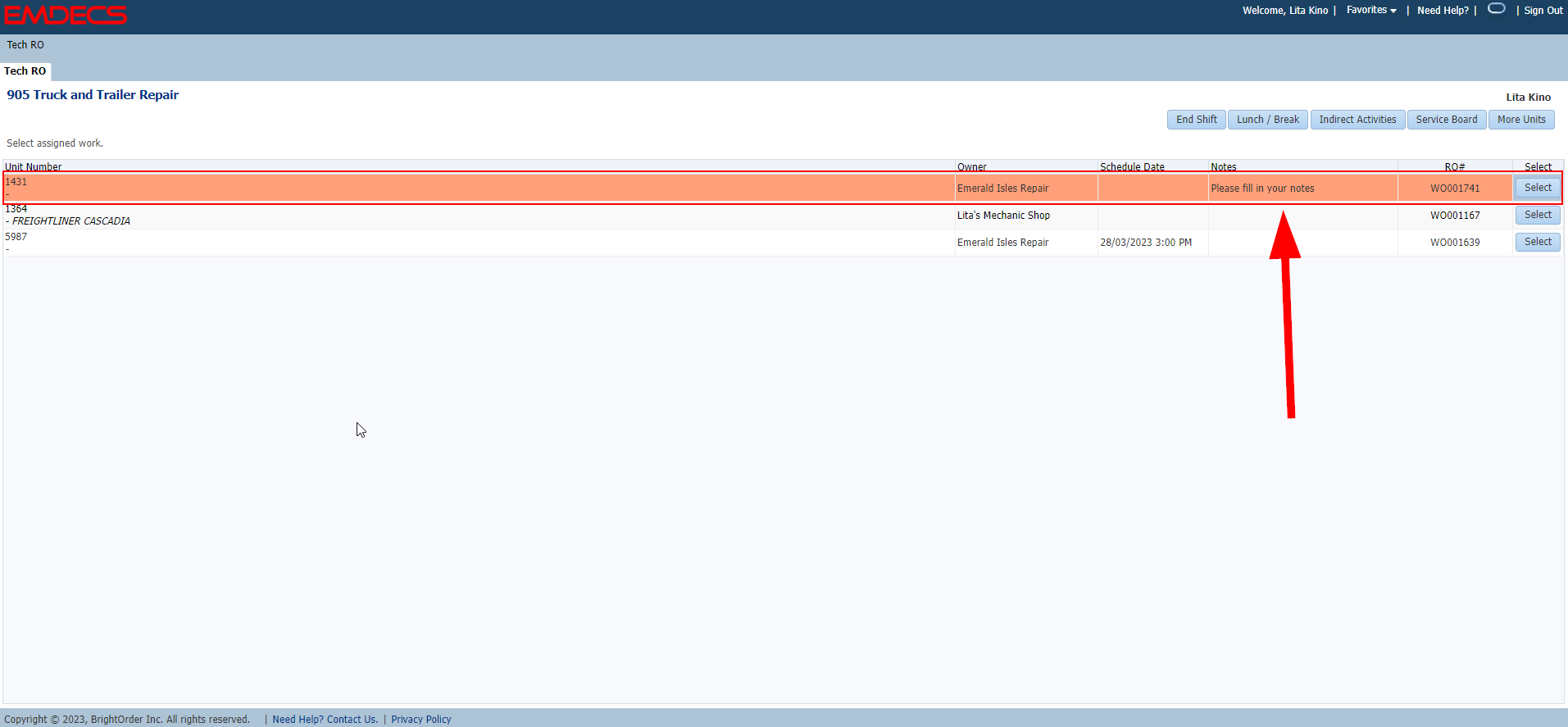This screenshot has height=727, width=1568.
Task: Open the Favorites dropdown menu
Action: (x=1370, y=11)
